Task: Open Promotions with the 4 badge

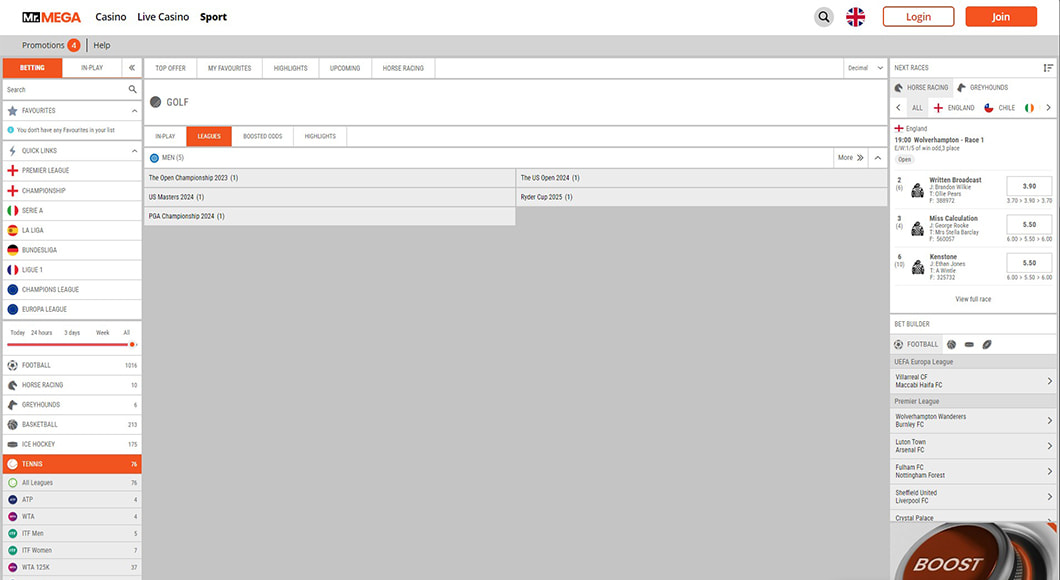Action: coord(51,45)
